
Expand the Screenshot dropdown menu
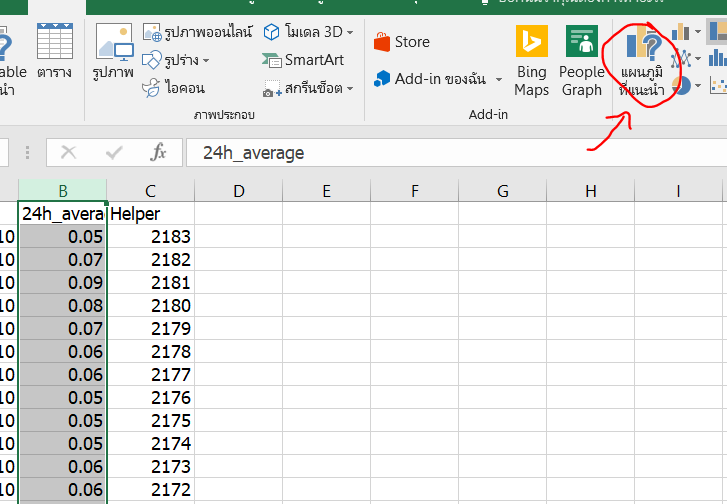pyautogui.click(x=350, y=89)
